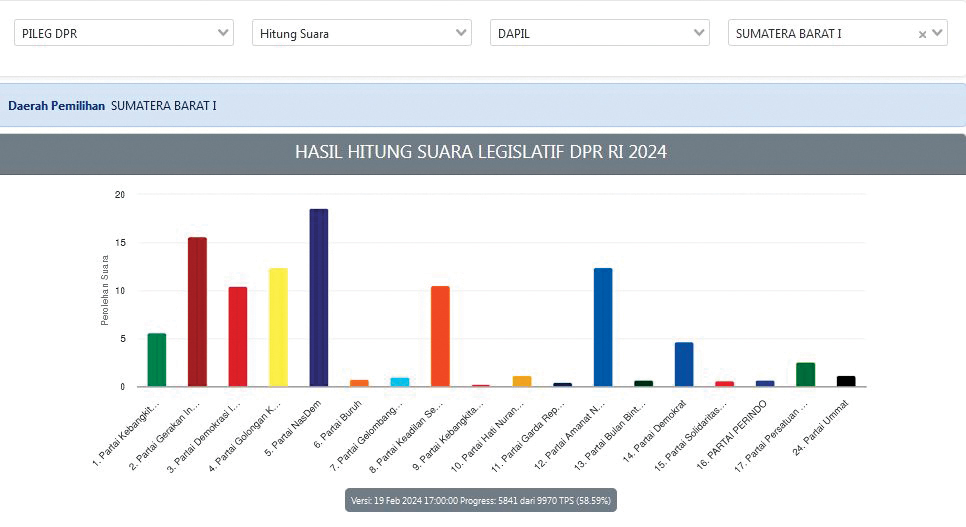Click the SUMATERA BARAT I dropdown arrow
This screenshot has height=527, width=966.
(937, 33)
